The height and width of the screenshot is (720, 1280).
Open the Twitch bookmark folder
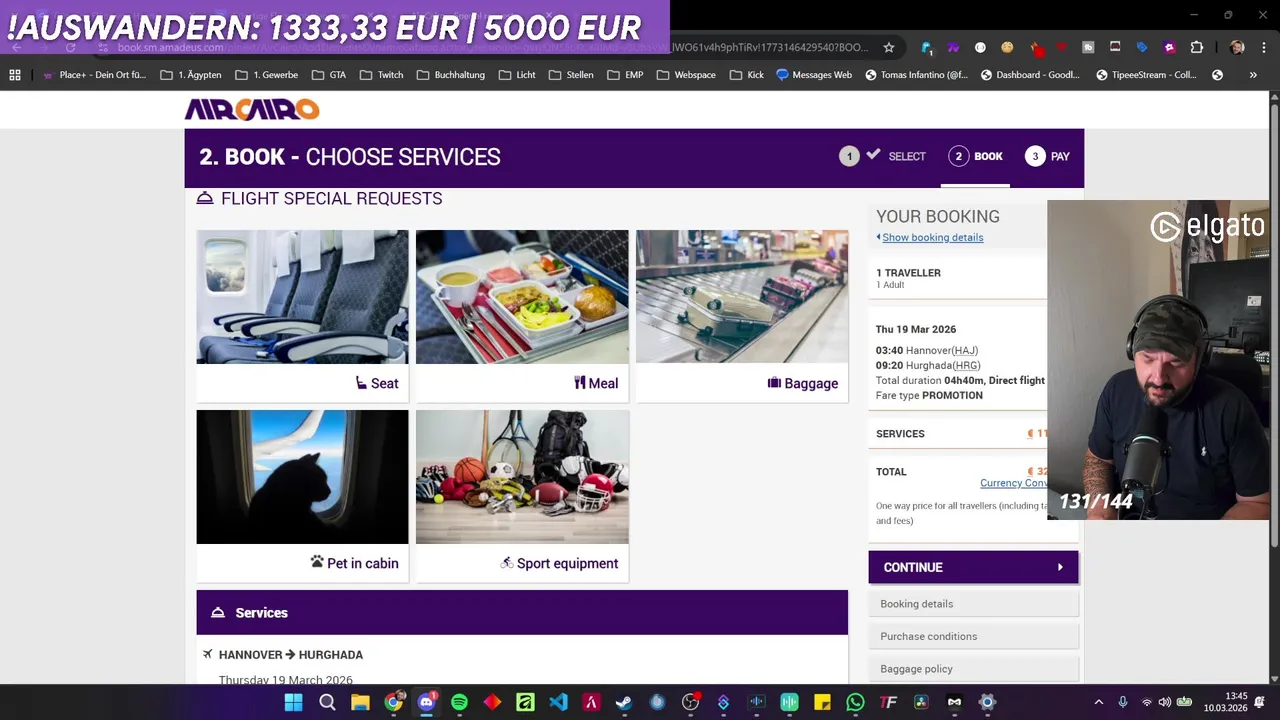(x=380, y=75)
